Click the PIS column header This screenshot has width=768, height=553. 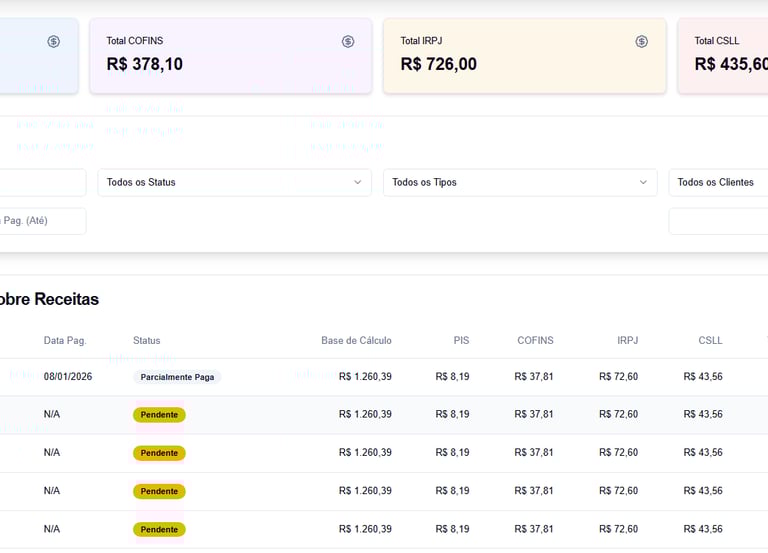click(x=460, y=340)
